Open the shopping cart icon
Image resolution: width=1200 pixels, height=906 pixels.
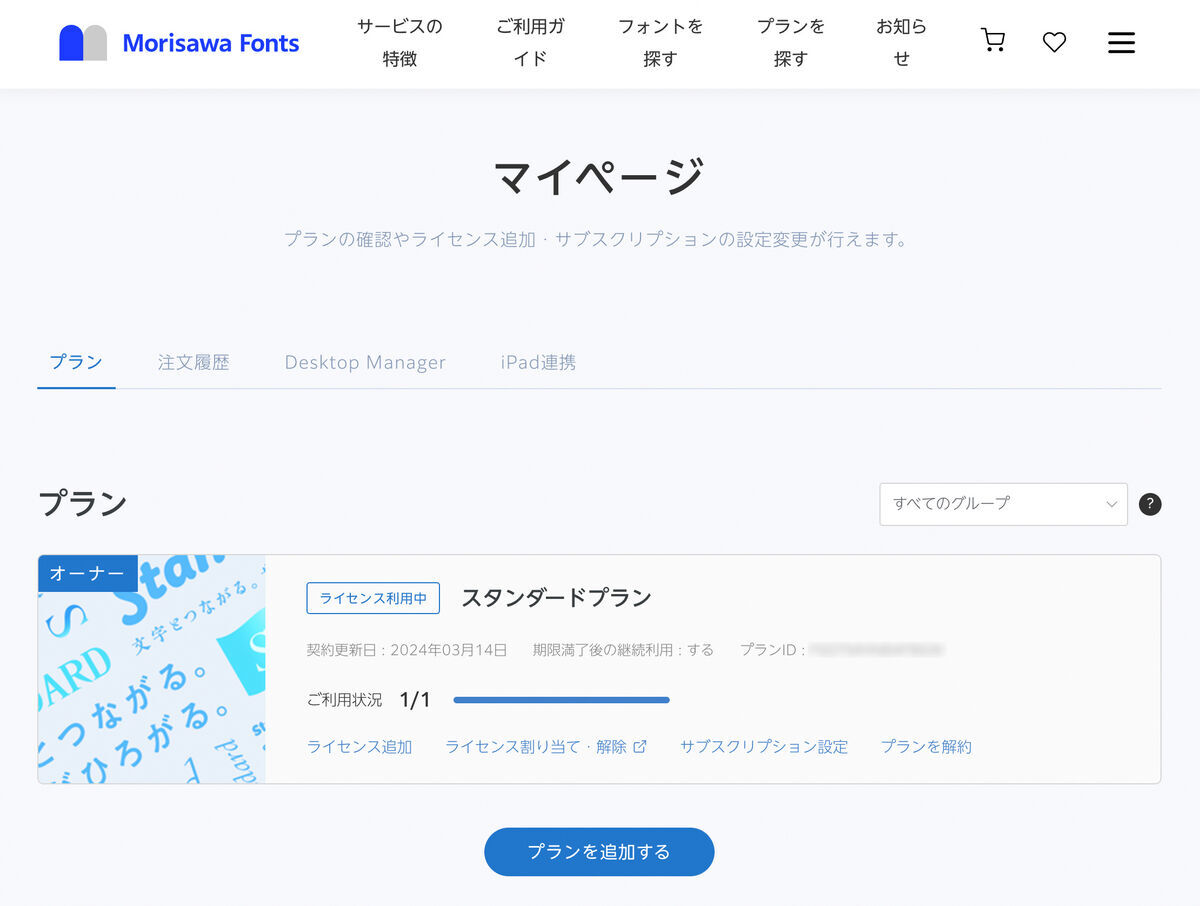click(992, 41)
